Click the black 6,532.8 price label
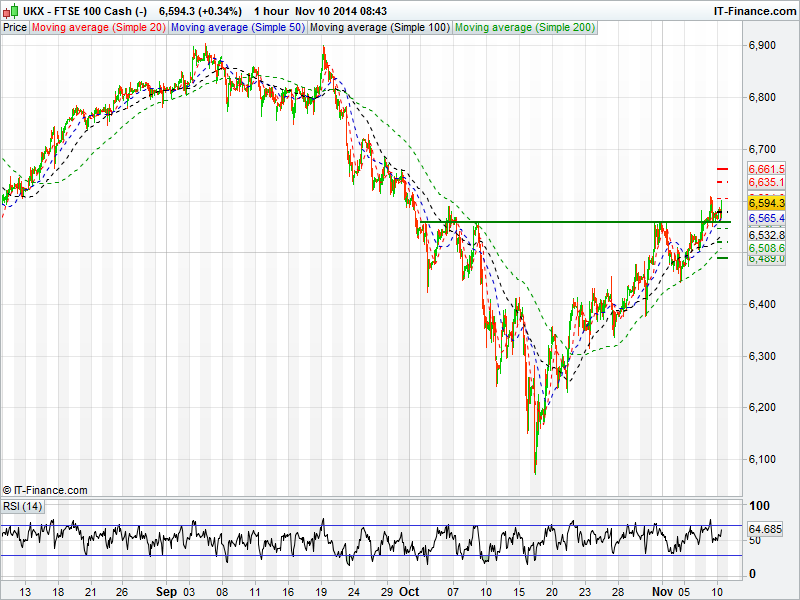Viewport: 800px width, 600px height. point(766,235)
